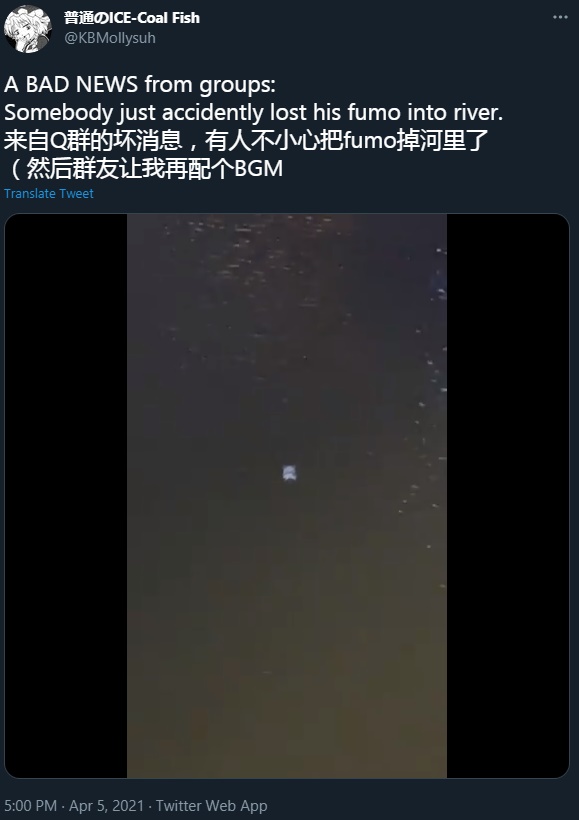Open the Twitter Web App source link
Viewport: 579px width, 820px height.
pos(211,806)
